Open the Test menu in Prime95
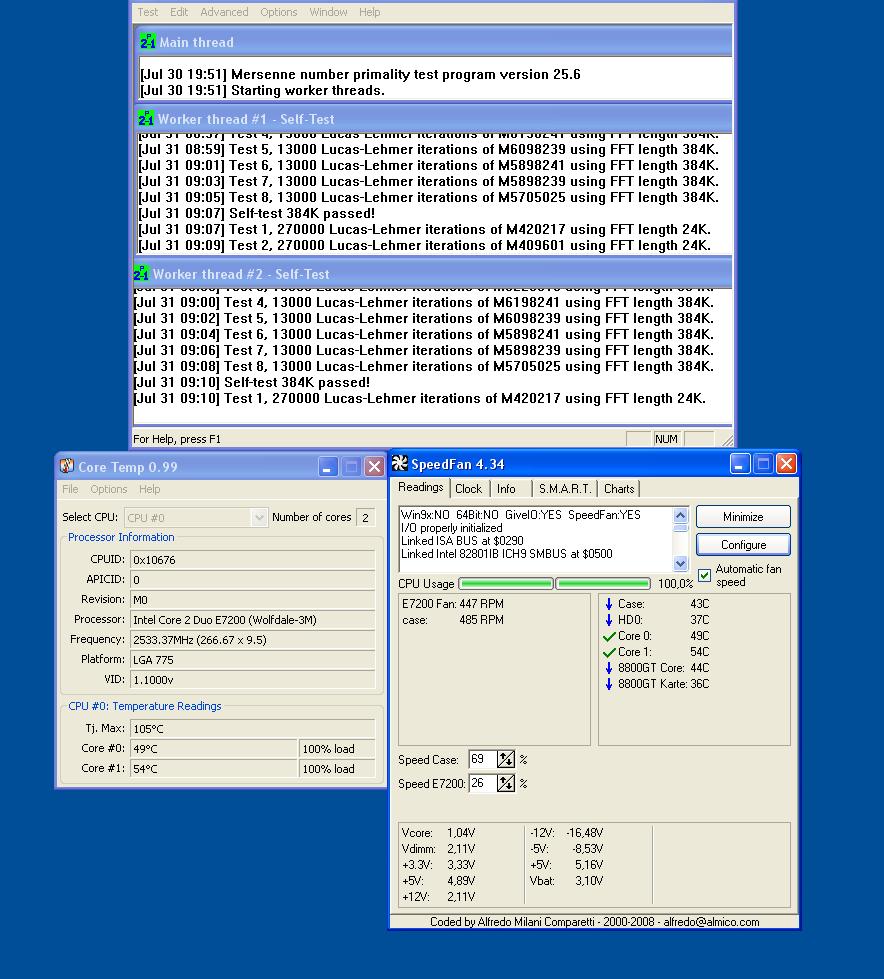The image size is (884, 979). (x=147, y=12)
